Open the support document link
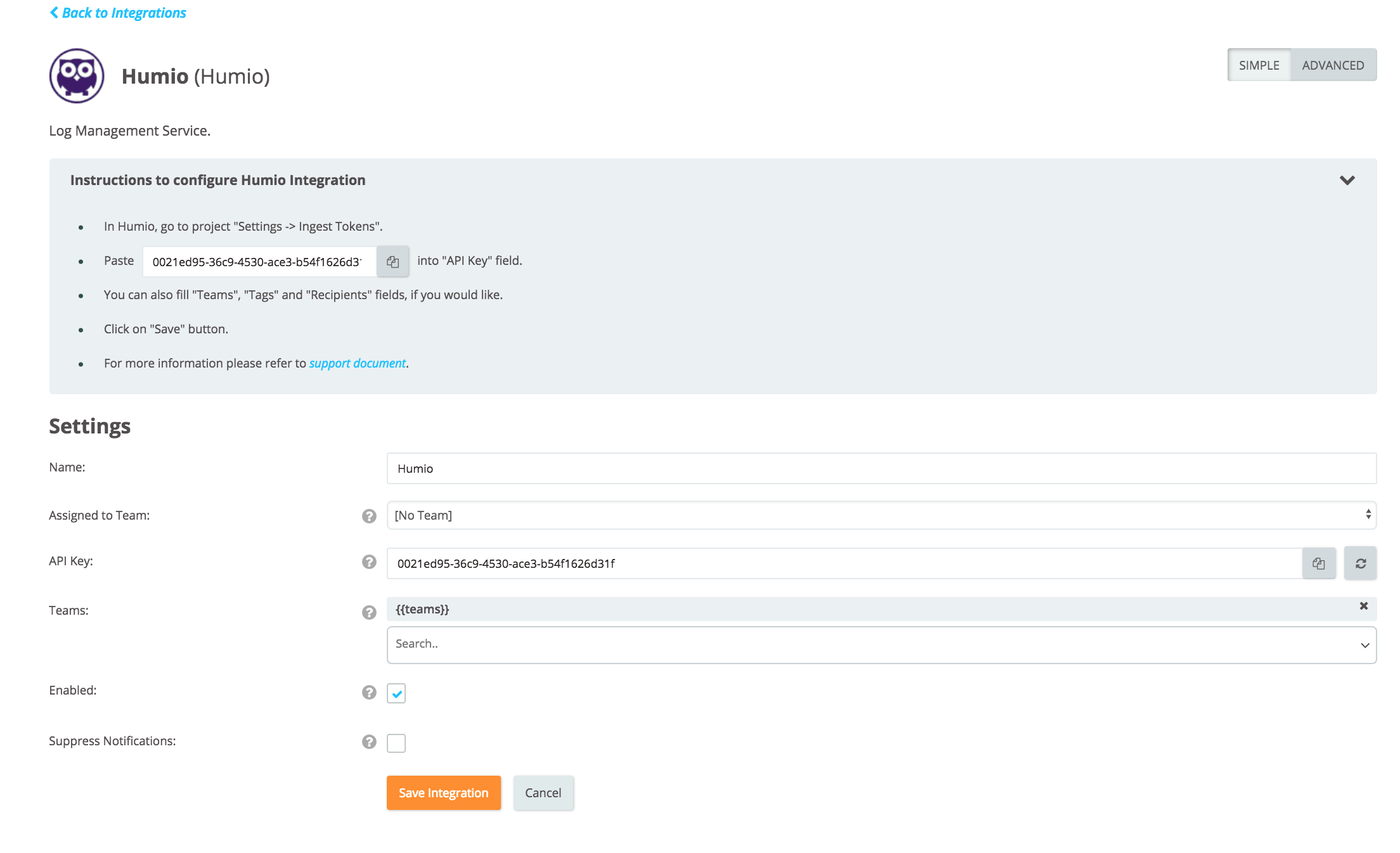Screen dimensions: 1400x853 [357, 363]
